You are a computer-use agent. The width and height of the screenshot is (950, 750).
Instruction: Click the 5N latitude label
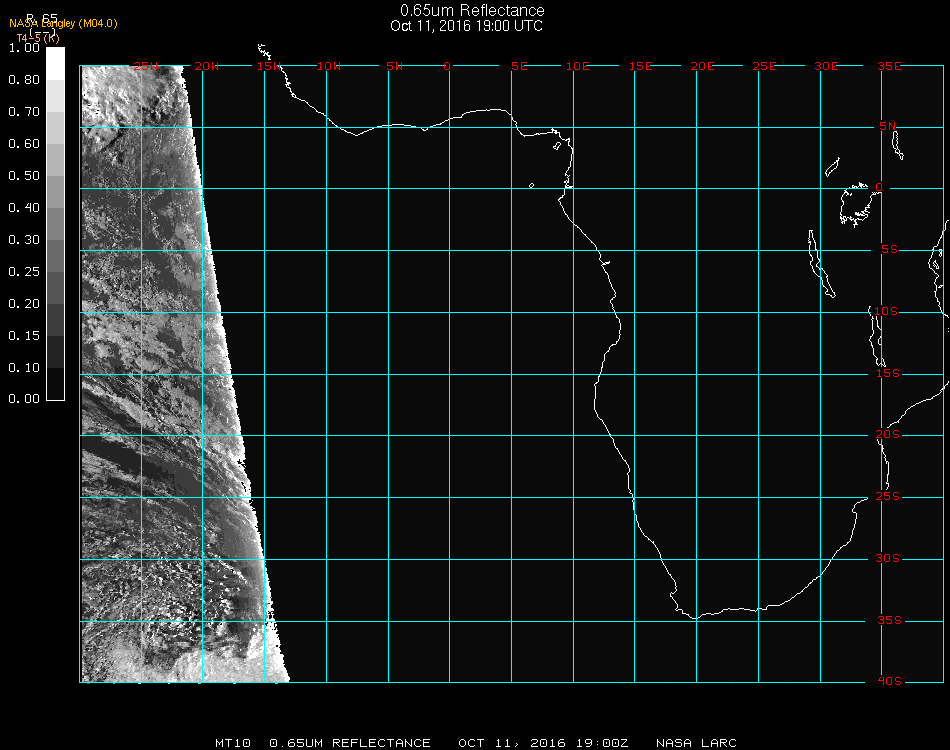click(888, 126)
